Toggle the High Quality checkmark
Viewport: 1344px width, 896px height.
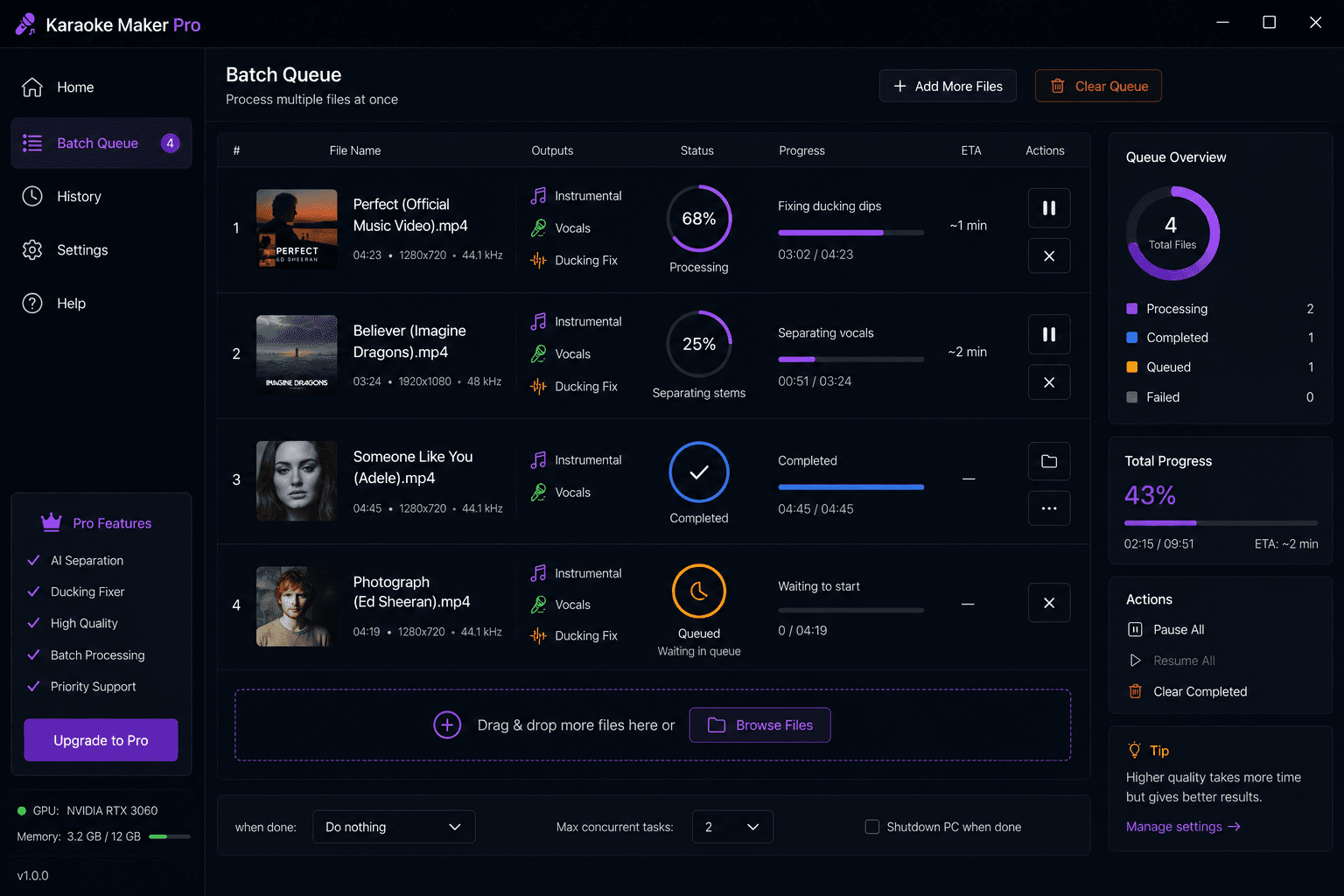tap(33, 623)
